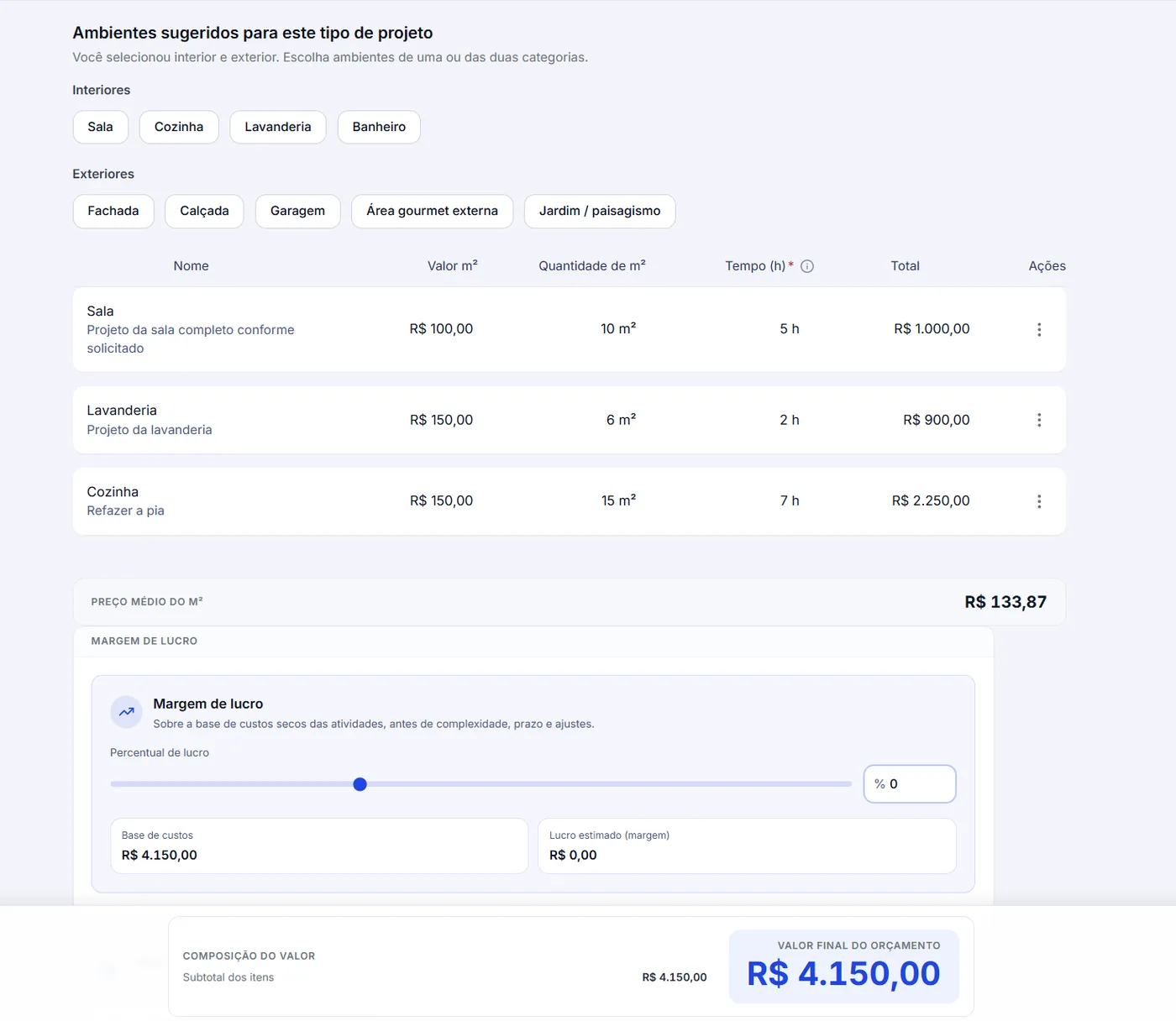Click the Cozinha row title in table
The image size is (1176, 1021).
113,492
